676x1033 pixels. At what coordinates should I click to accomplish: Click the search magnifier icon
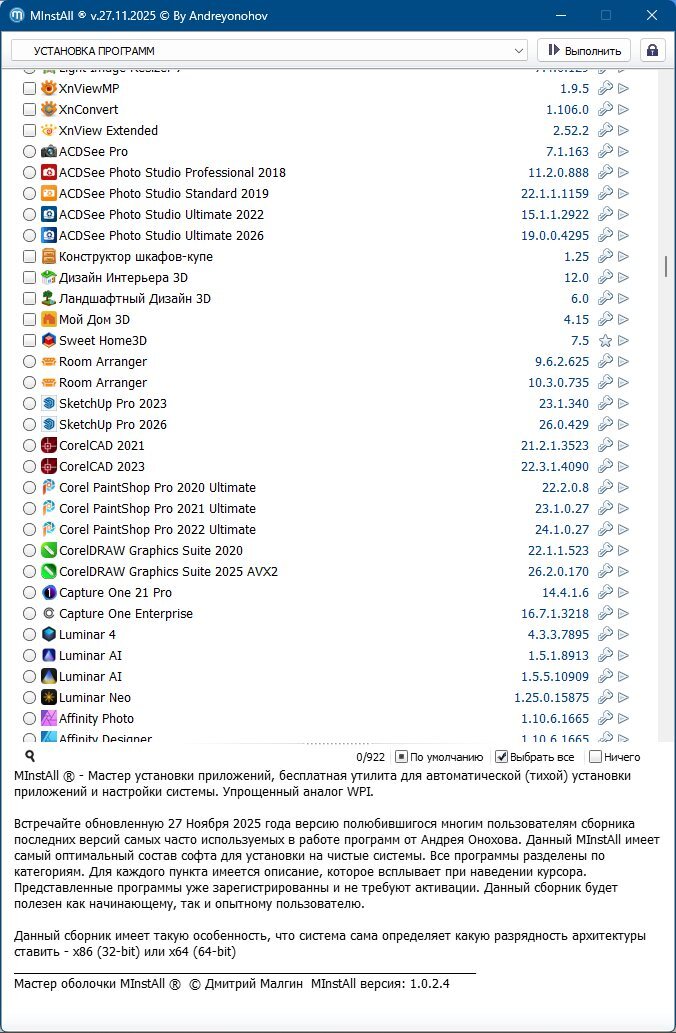click(30, 757)
